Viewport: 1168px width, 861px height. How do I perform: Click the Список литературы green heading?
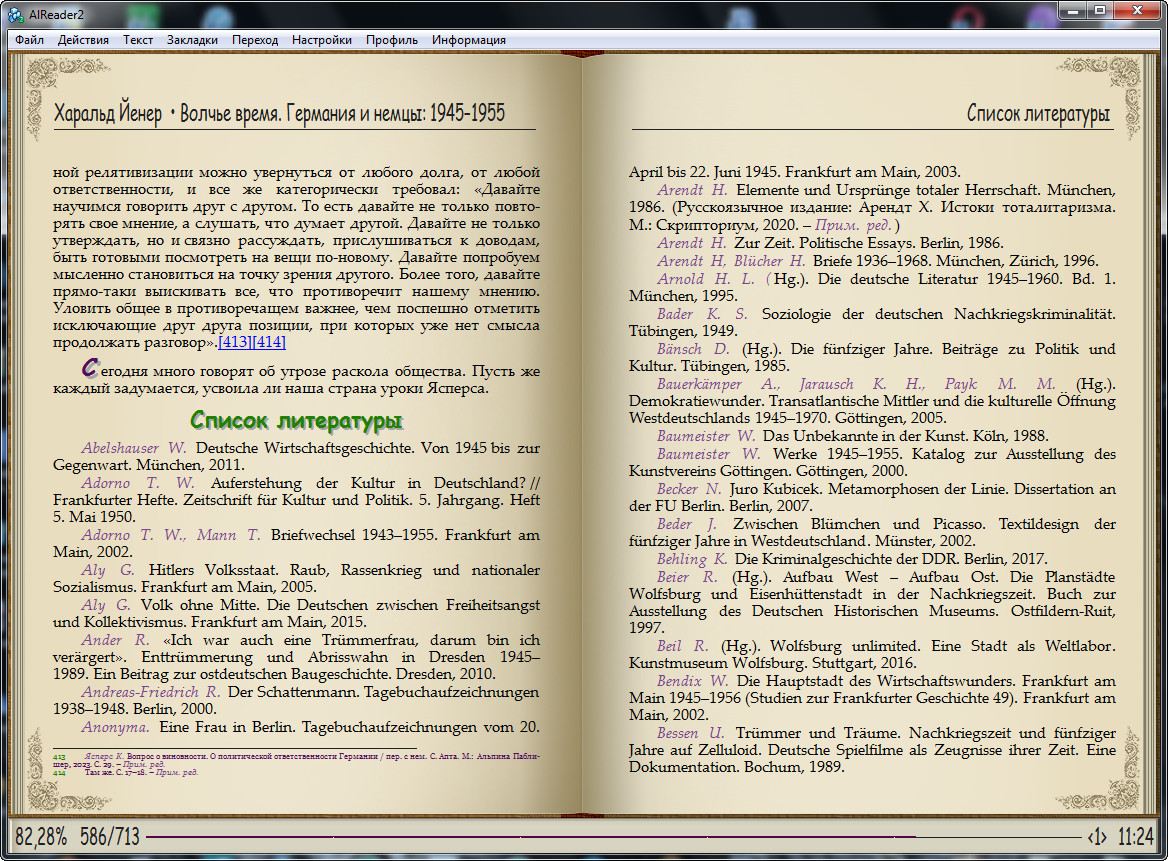(296, 421)
